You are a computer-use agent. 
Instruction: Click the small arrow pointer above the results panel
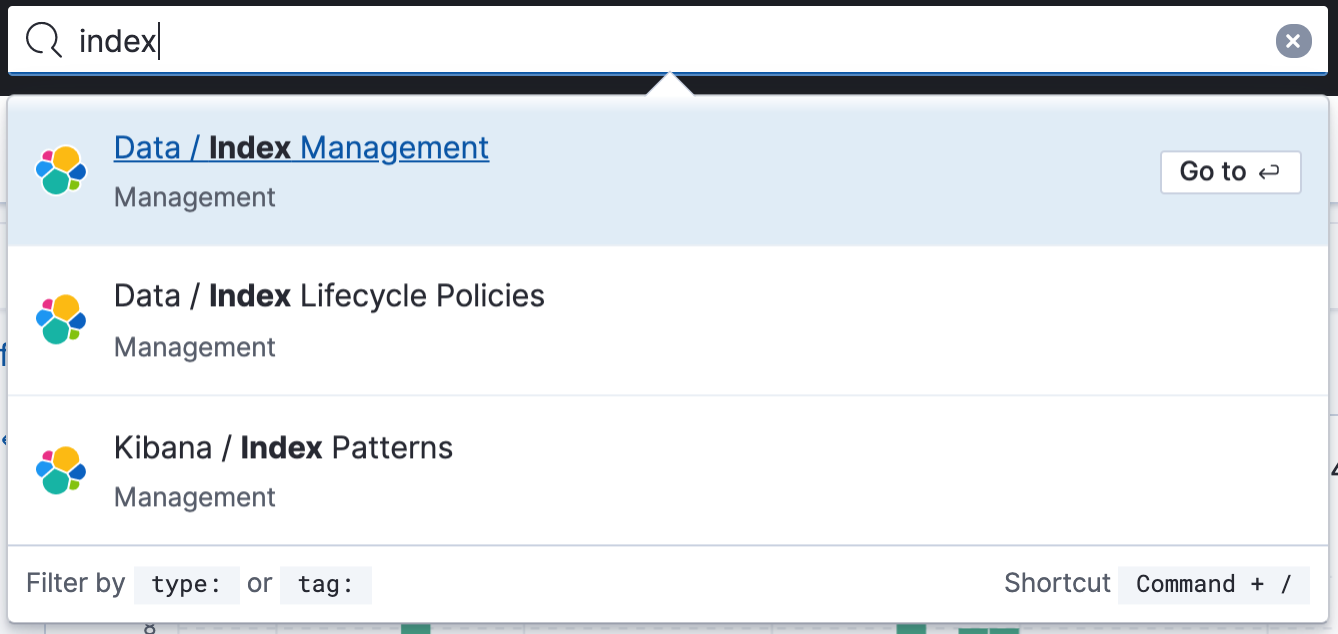tap(669, 86)
